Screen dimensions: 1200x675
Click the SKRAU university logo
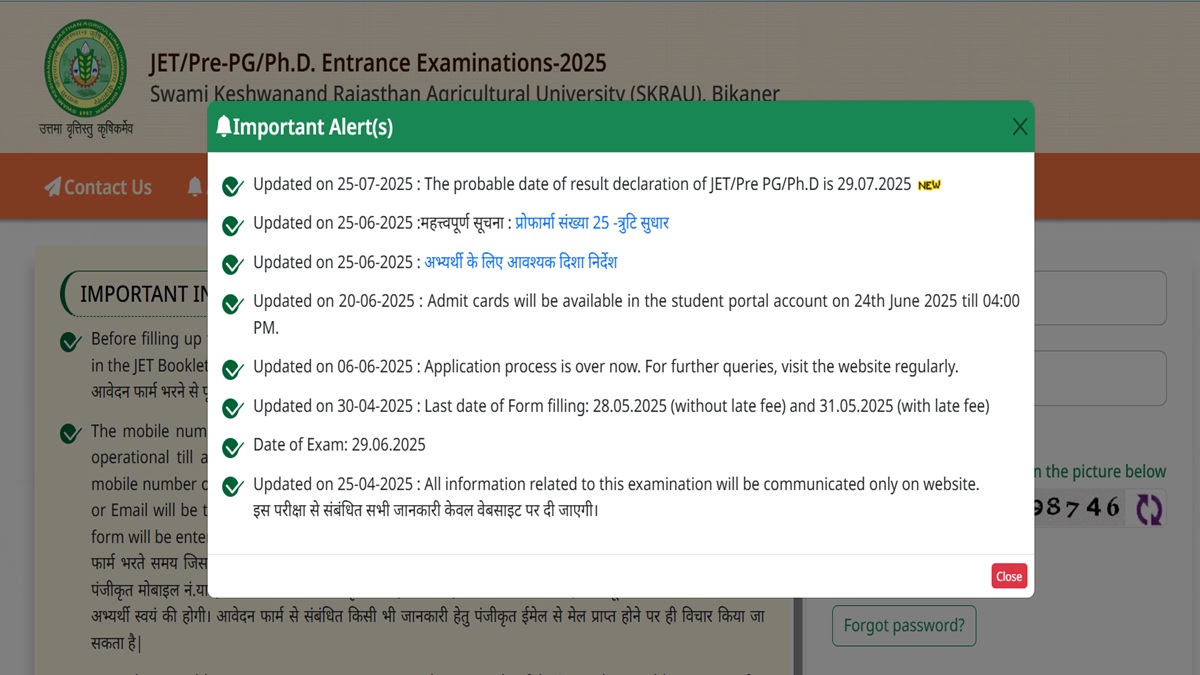[85, 69]
